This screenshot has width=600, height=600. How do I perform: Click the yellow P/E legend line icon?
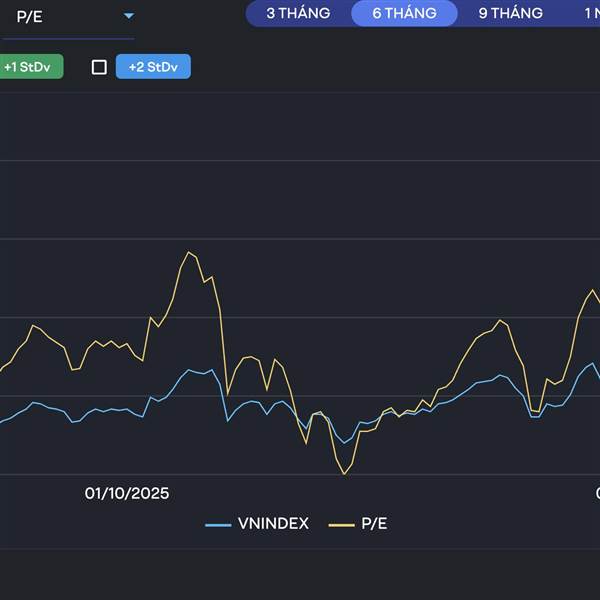342,524
